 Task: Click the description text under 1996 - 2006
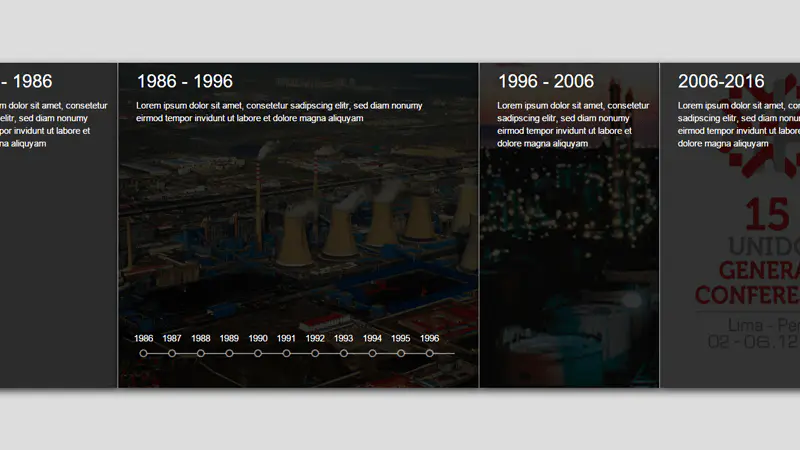565,124
